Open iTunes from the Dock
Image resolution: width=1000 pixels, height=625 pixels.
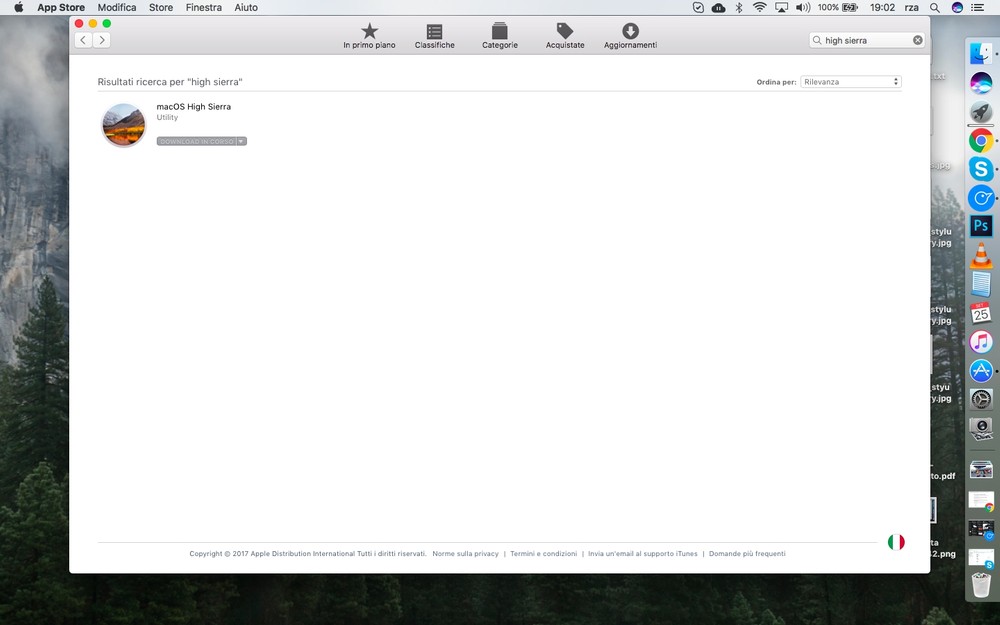tap(981, 342)
